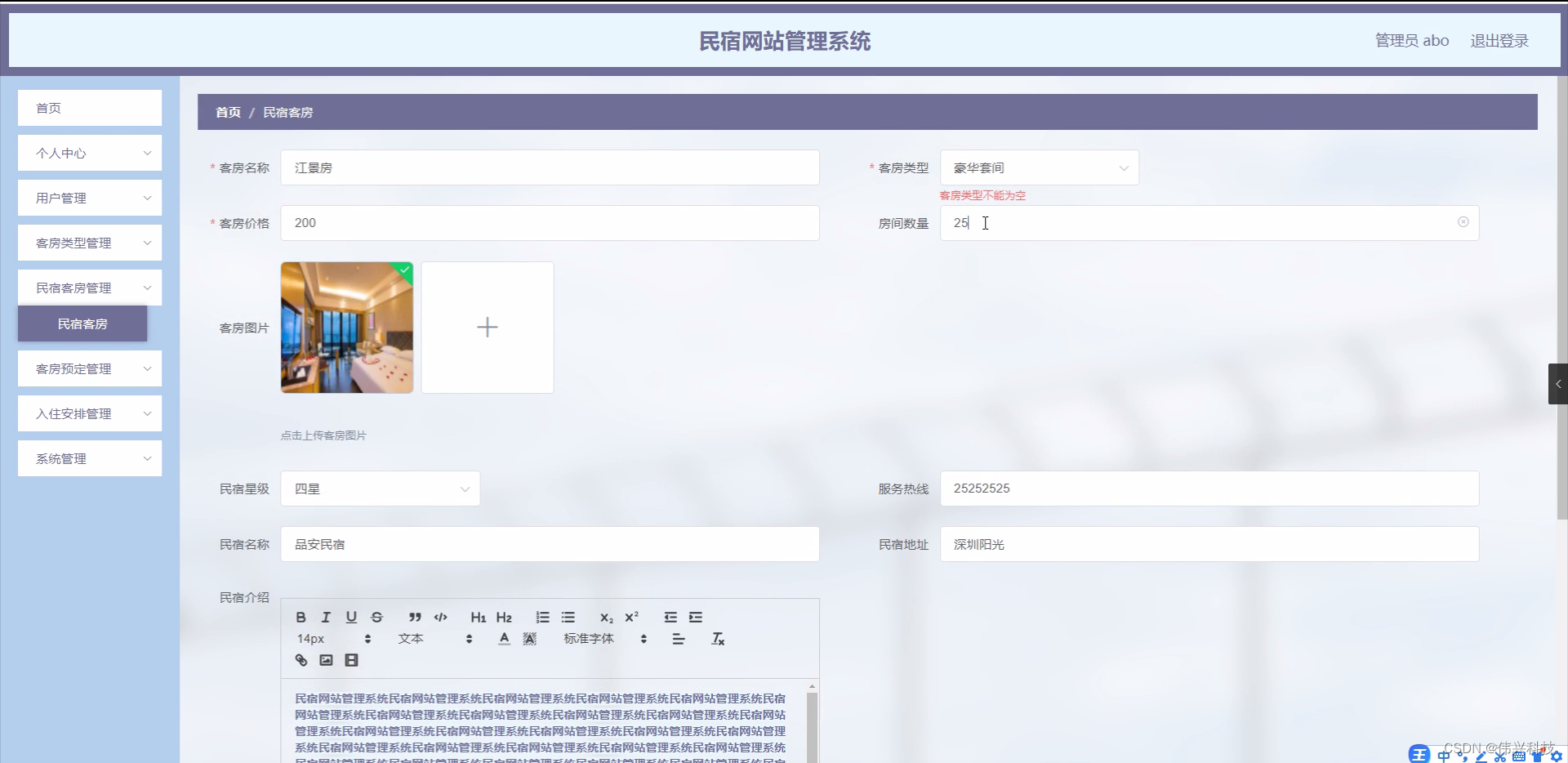This screenshot has height=763, width=1568.
Task: Click 退出登录 to log out
Action: pyautogui.click(x=1500, y=40)
